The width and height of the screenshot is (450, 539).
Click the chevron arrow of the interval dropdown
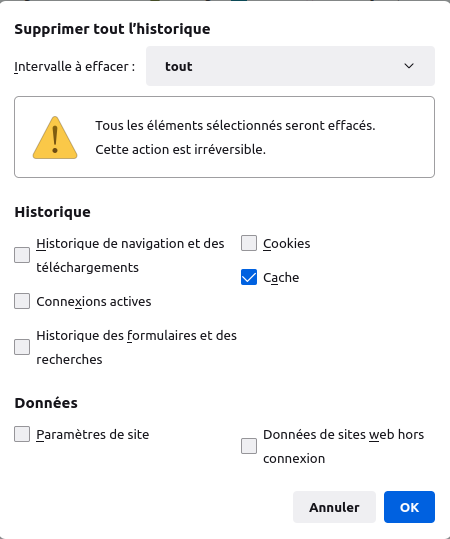point(409,66)
